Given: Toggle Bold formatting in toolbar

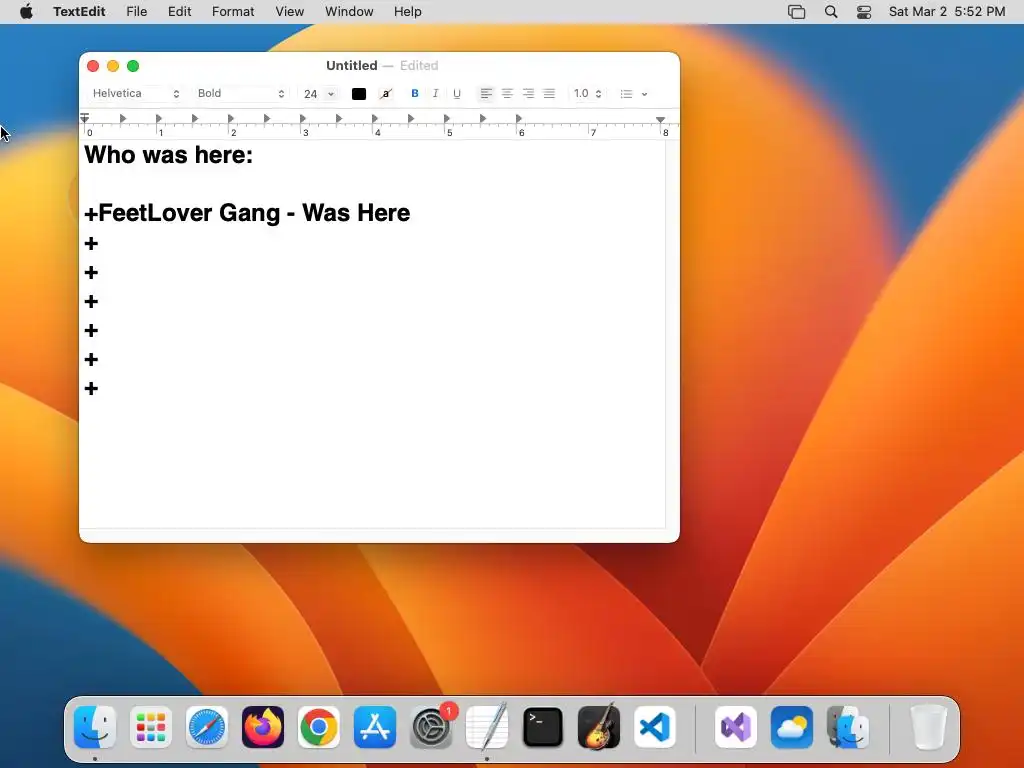Looking at the screenshot, I should point(415,93).
